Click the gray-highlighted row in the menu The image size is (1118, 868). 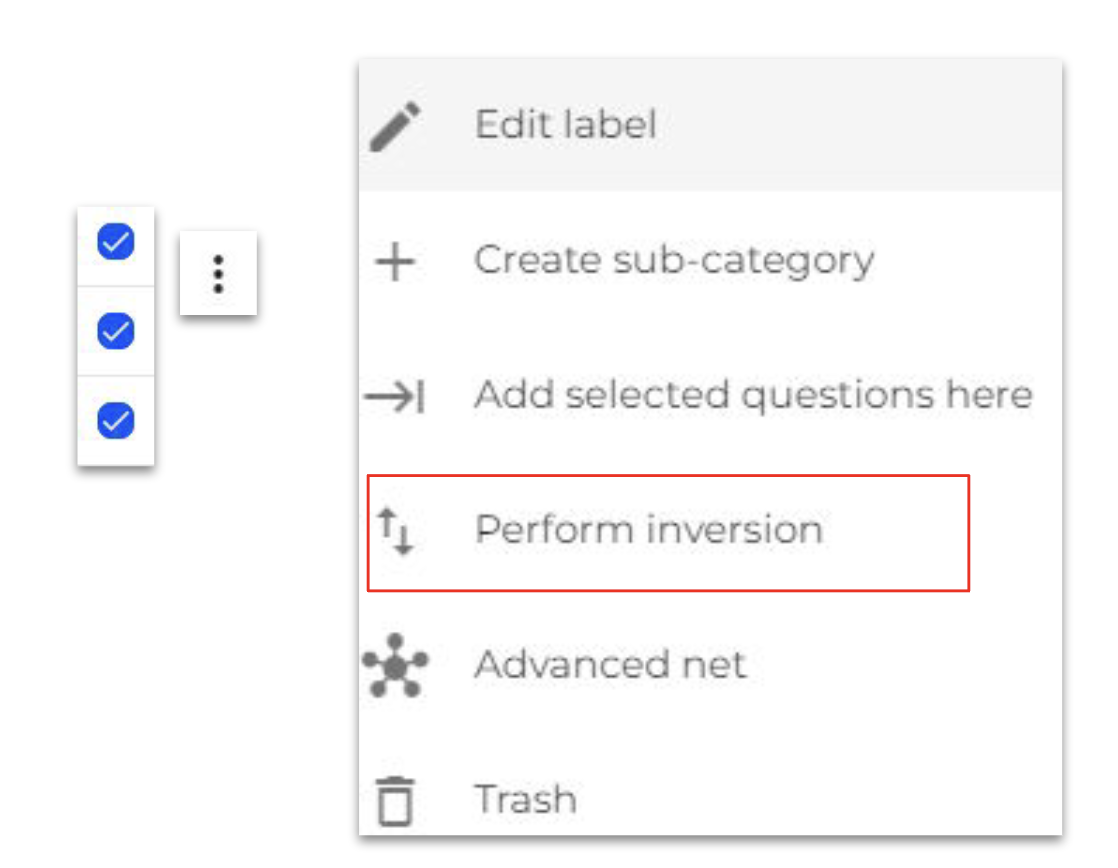[x=710, y=126]
